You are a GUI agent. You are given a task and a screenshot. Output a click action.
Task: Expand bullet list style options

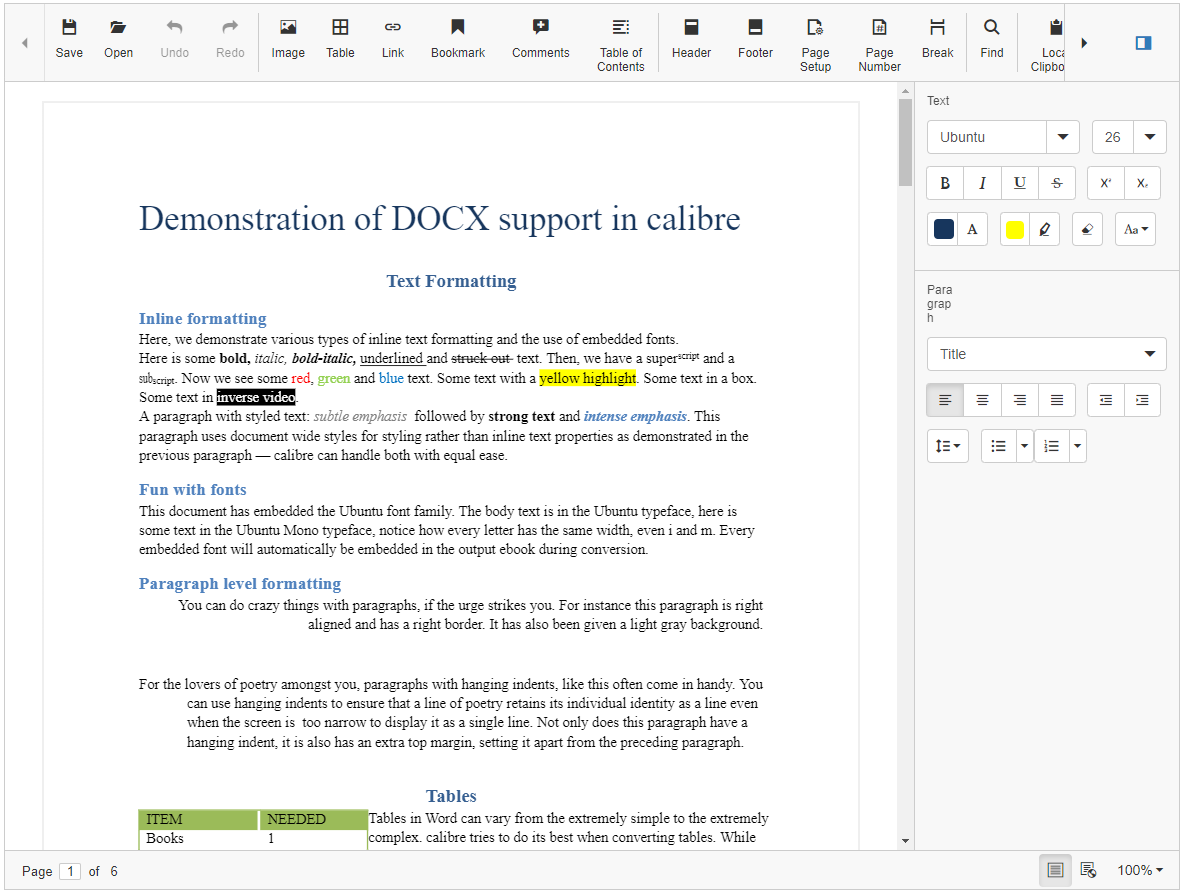click(1024, 446)
